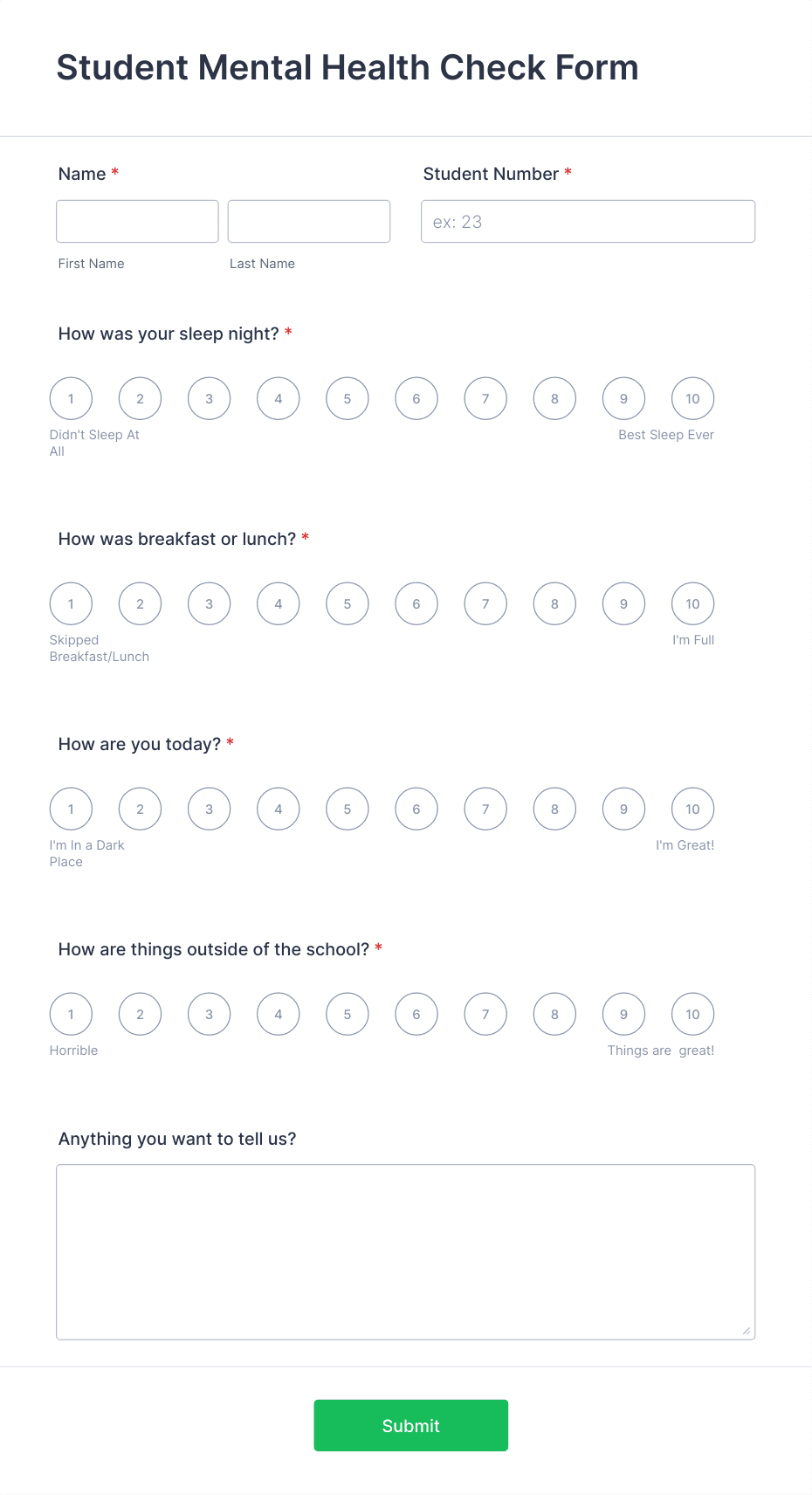The image size is (812, 1495).
Task: Focus the Student Number field showing "ex: 23"
Action: 588,221
